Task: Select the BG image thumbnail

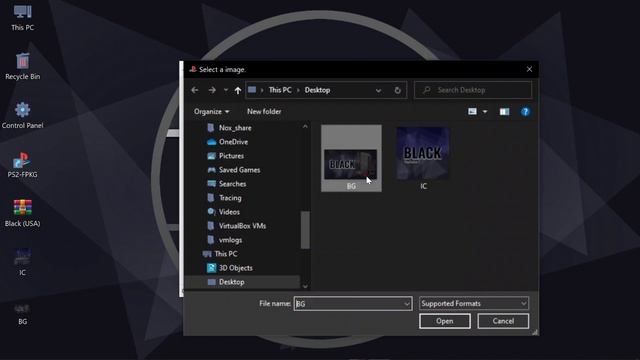Action: (351, 158)
